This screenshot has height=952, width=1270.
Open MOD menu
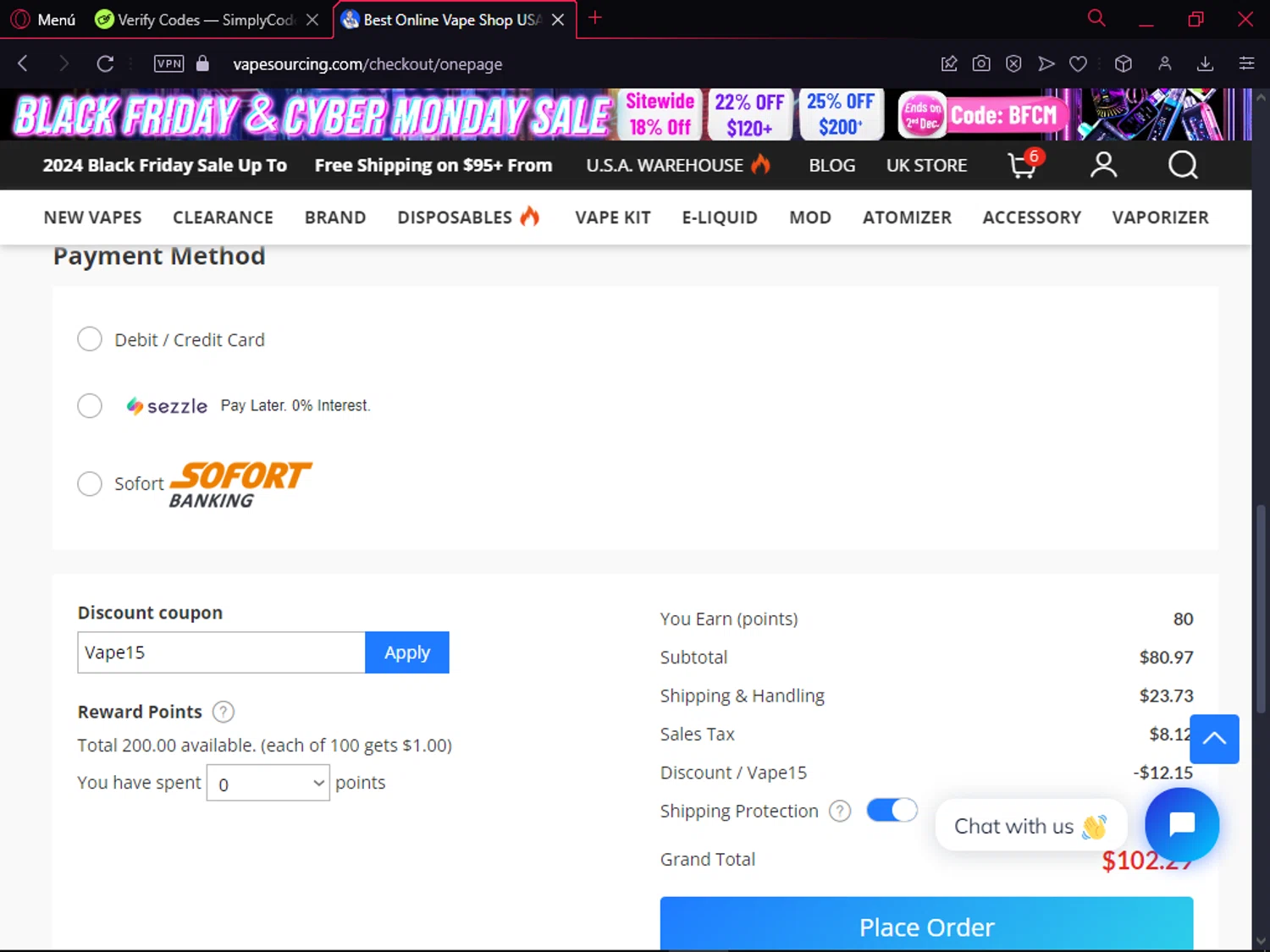coord(810,217)
